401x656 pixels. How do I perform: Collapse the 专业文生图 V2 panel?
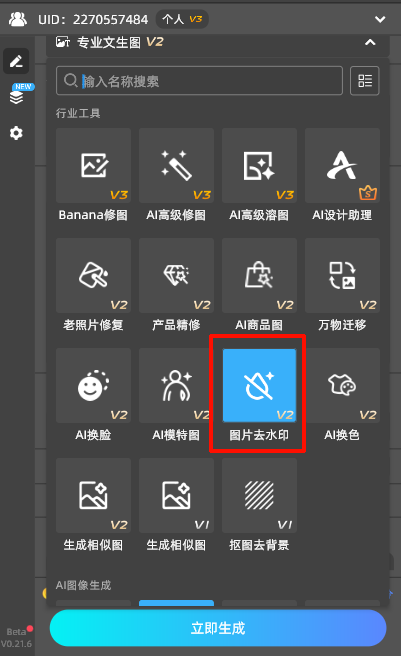pos(370,42)
